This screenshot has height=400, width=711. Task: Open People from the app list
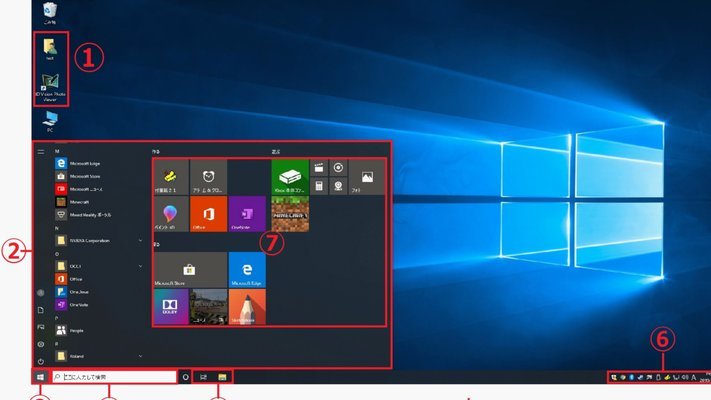70,330
